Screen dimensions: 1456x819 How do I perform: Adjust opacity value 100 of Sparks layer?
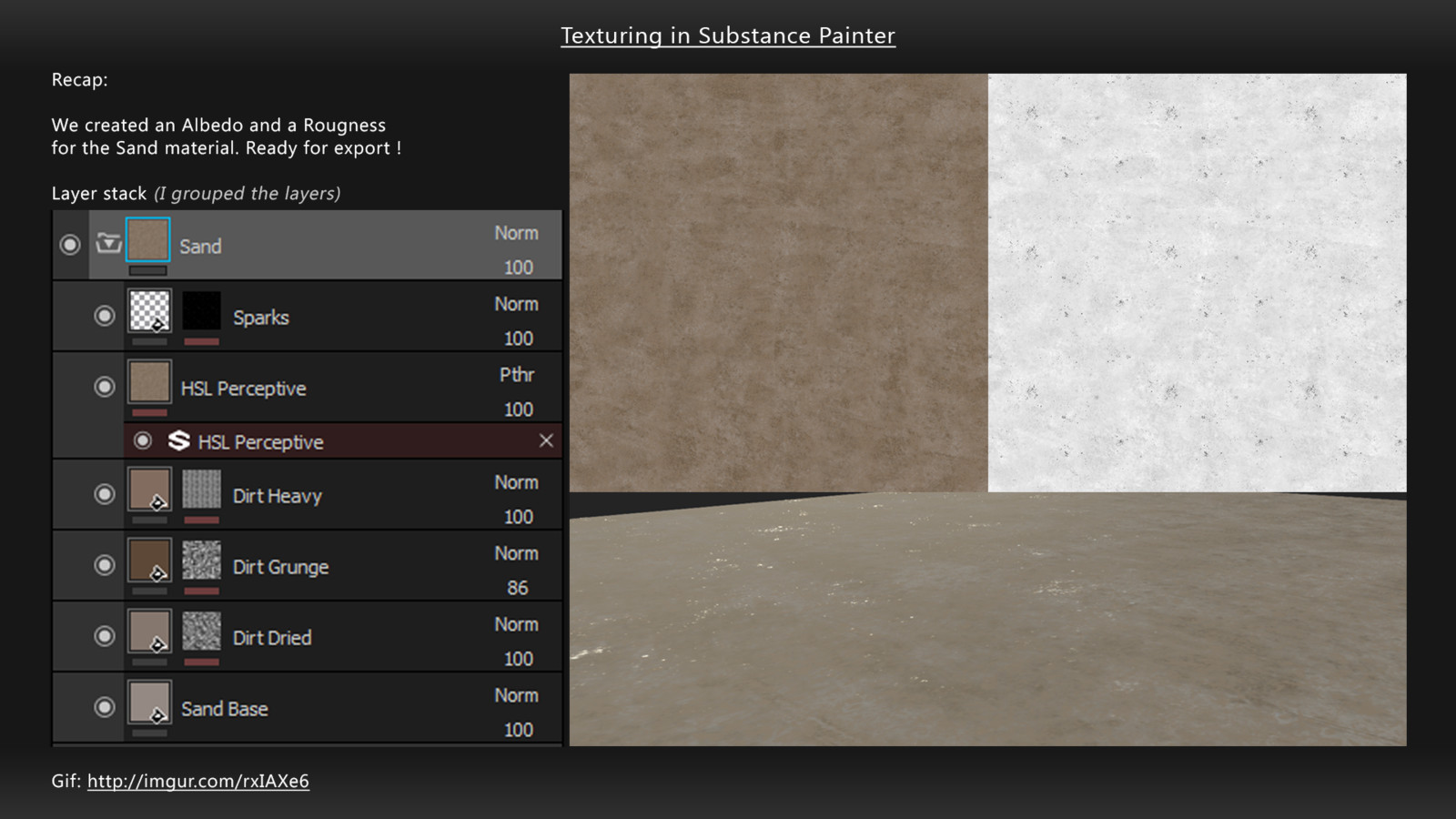point(518,339)
